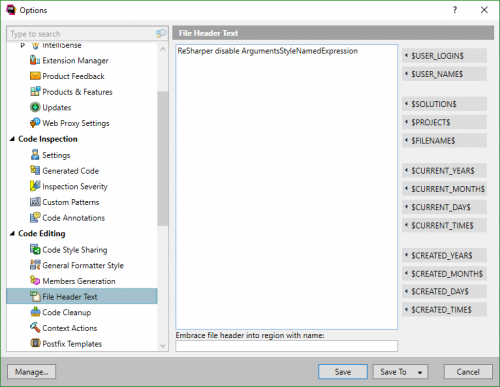Screen dimensions: 500x387
Task: Close the Options dialog
Action: click(x=484, y=10)
